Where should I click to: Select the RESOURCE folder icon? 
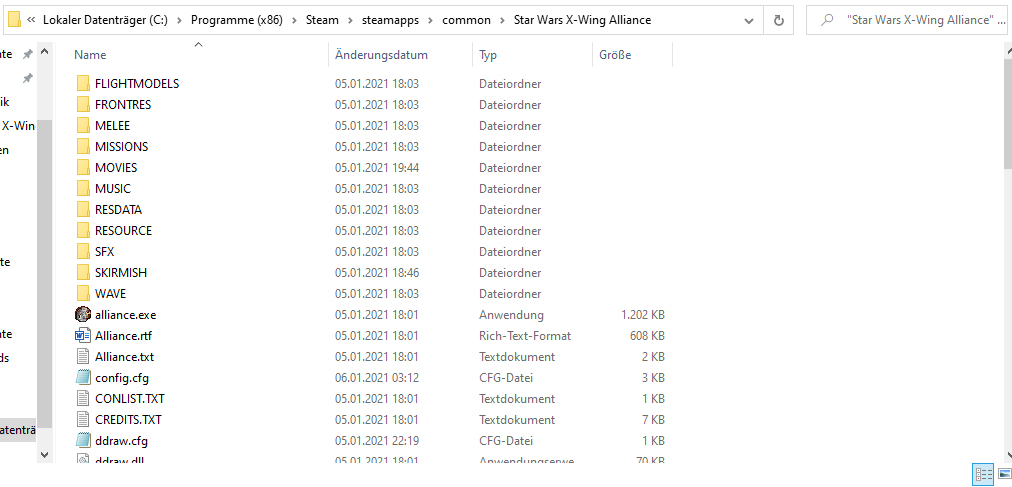coord(83,230)
